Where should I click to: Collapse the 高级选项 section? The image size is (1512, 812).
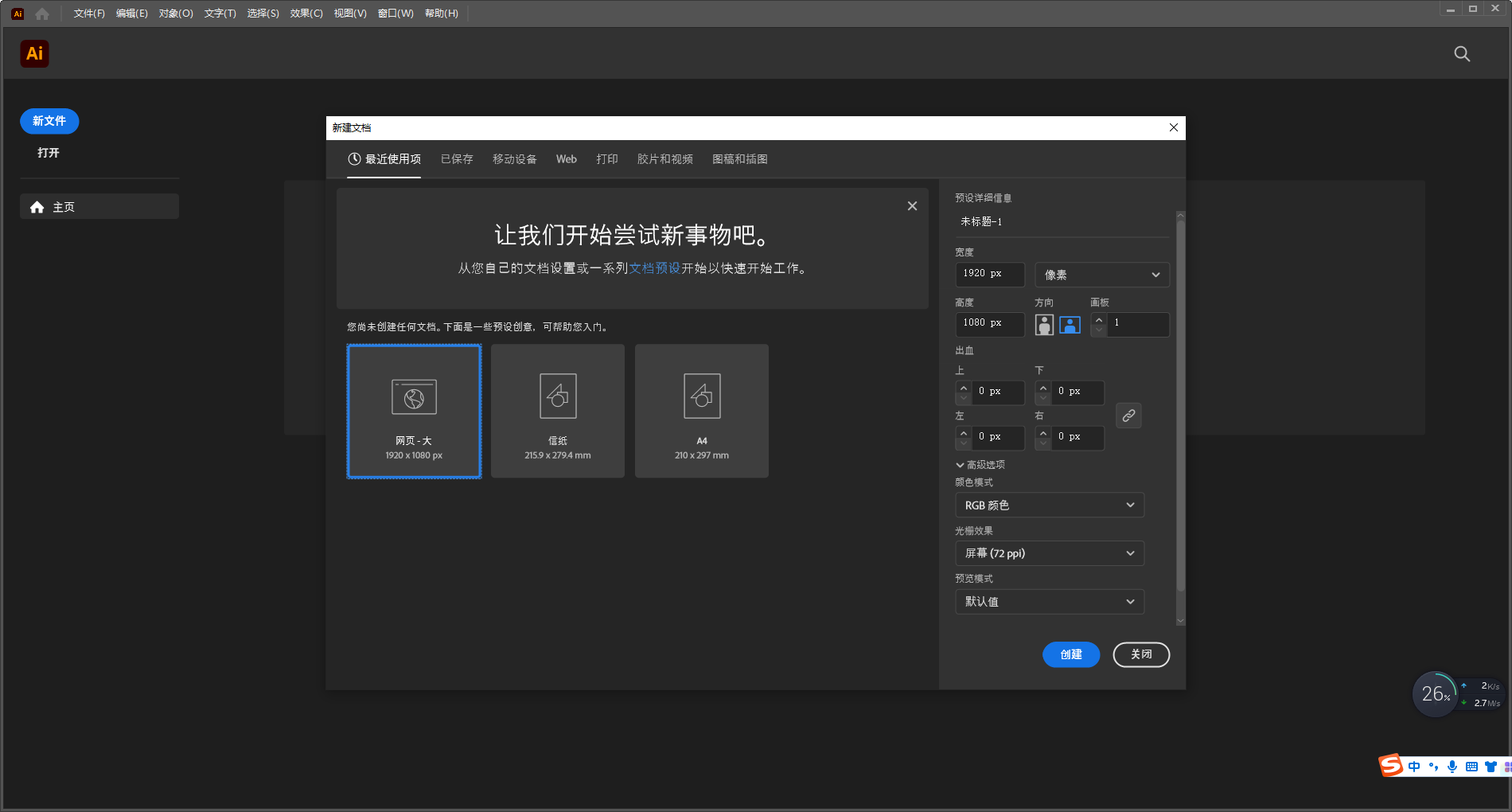click(x=980, y=465)
